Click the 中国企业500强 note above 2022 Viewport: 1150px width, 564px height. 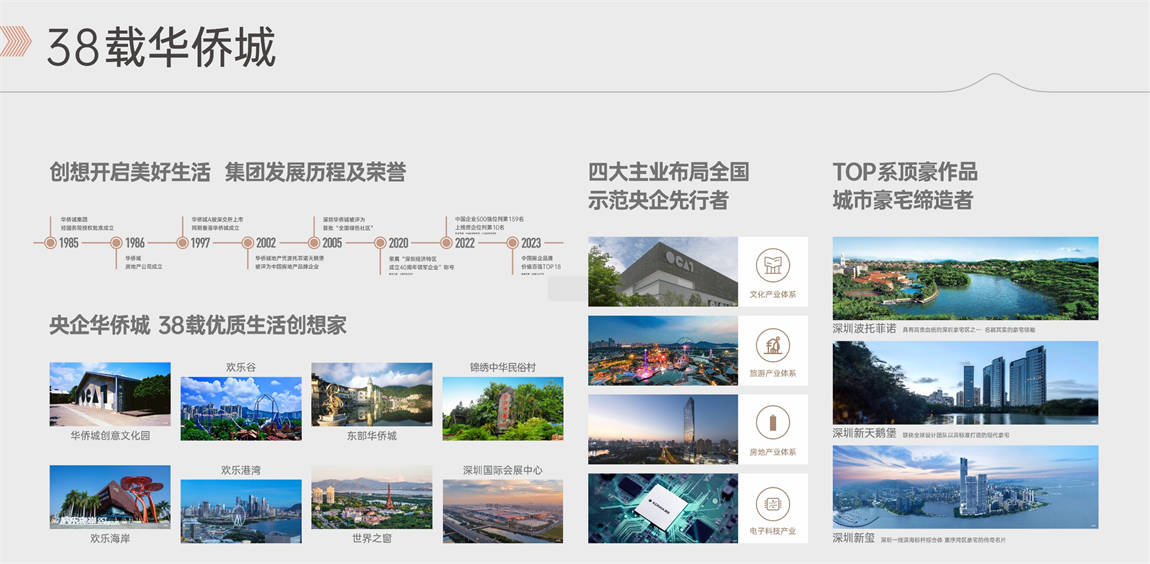[489, 219]
